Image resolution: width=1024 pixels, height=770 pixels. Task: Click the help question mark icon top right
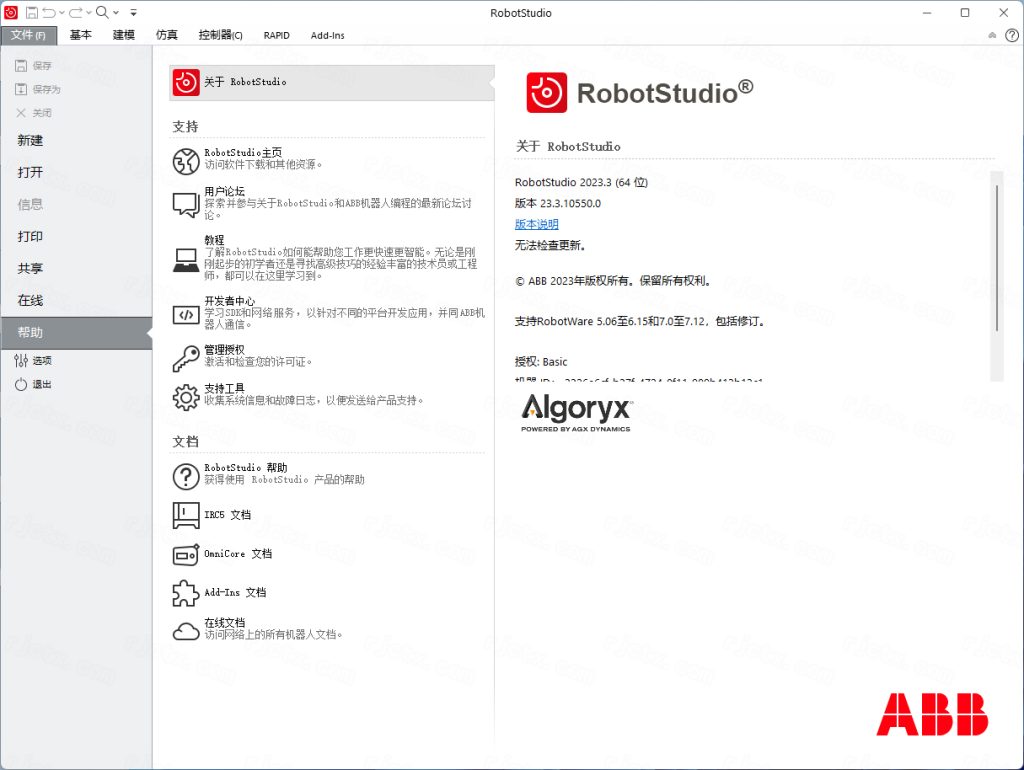tap(1012, 36)
